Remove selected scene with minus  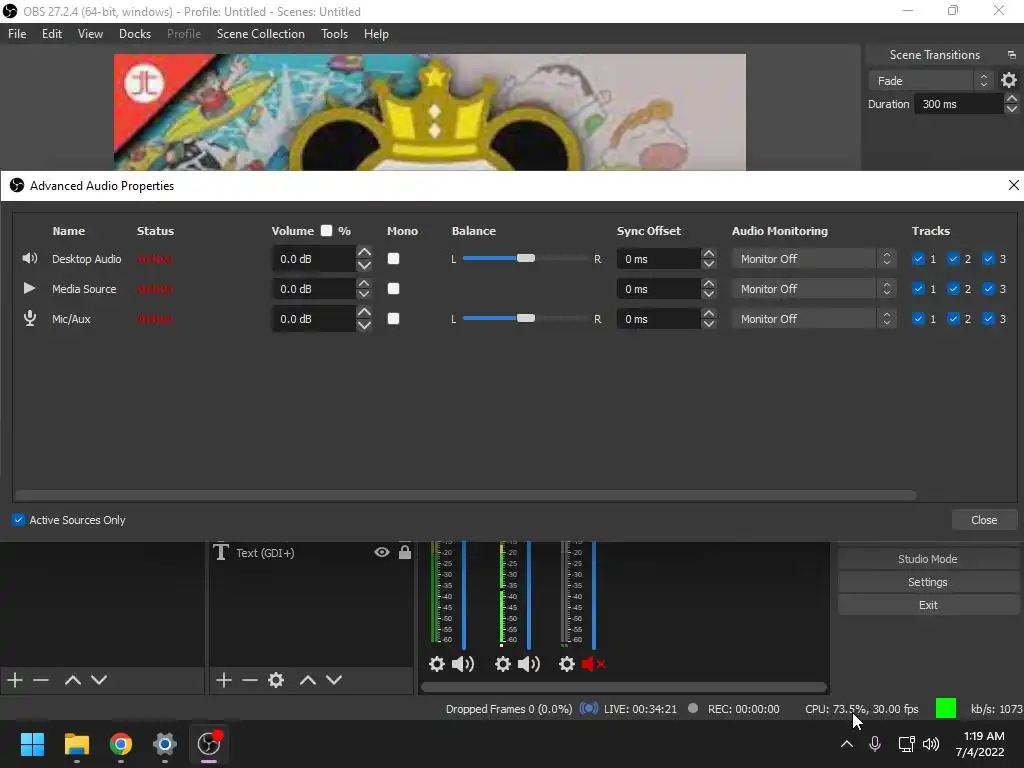[x=41, y=680]
